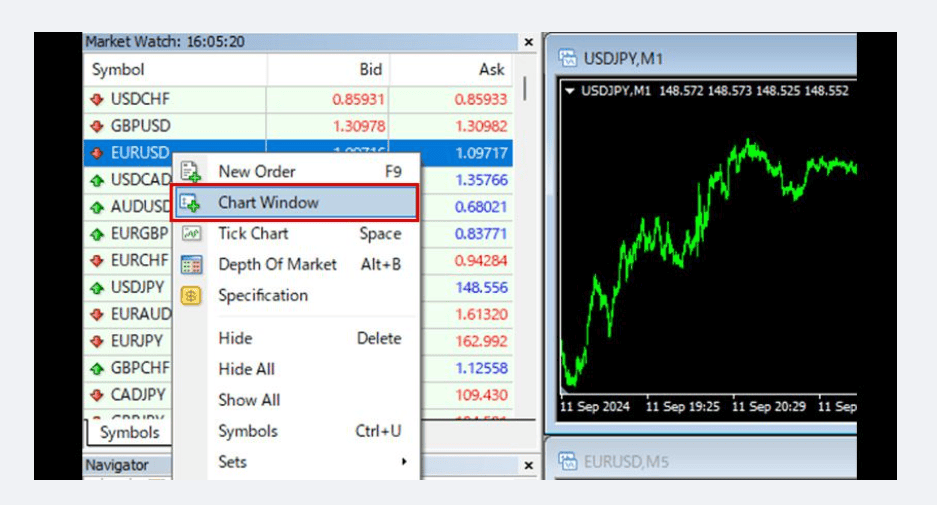937x505 pixels.
Task: Expand the Sets submenu arrow
Action: (x=405, y=461)
